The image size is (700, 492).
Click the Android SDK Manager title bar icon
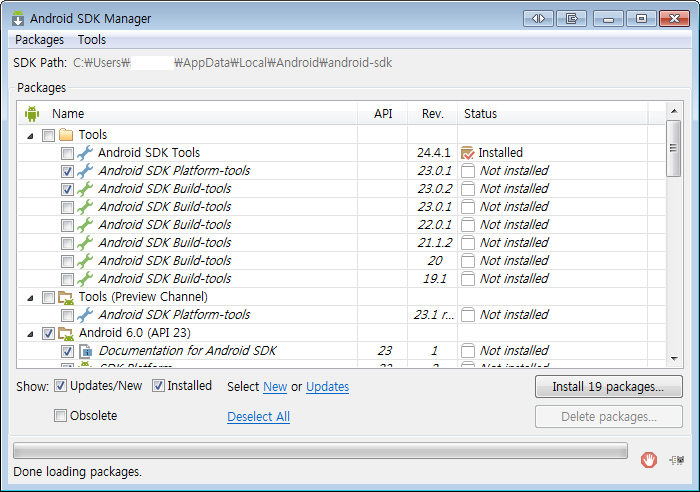(18, 18)
